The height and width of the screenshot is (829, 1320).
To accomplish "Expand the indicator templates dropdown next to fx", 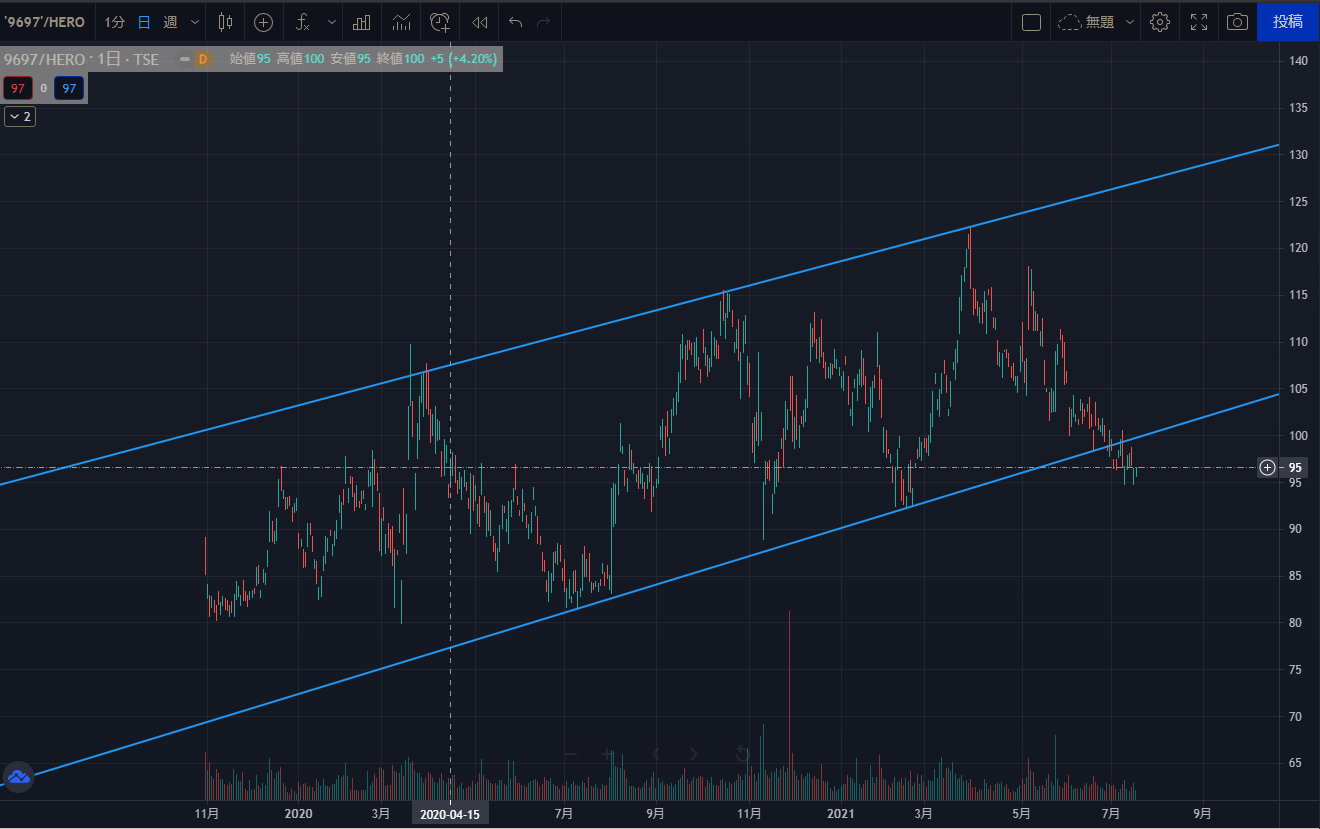I will pyautogui.click(x=332, y=21).
